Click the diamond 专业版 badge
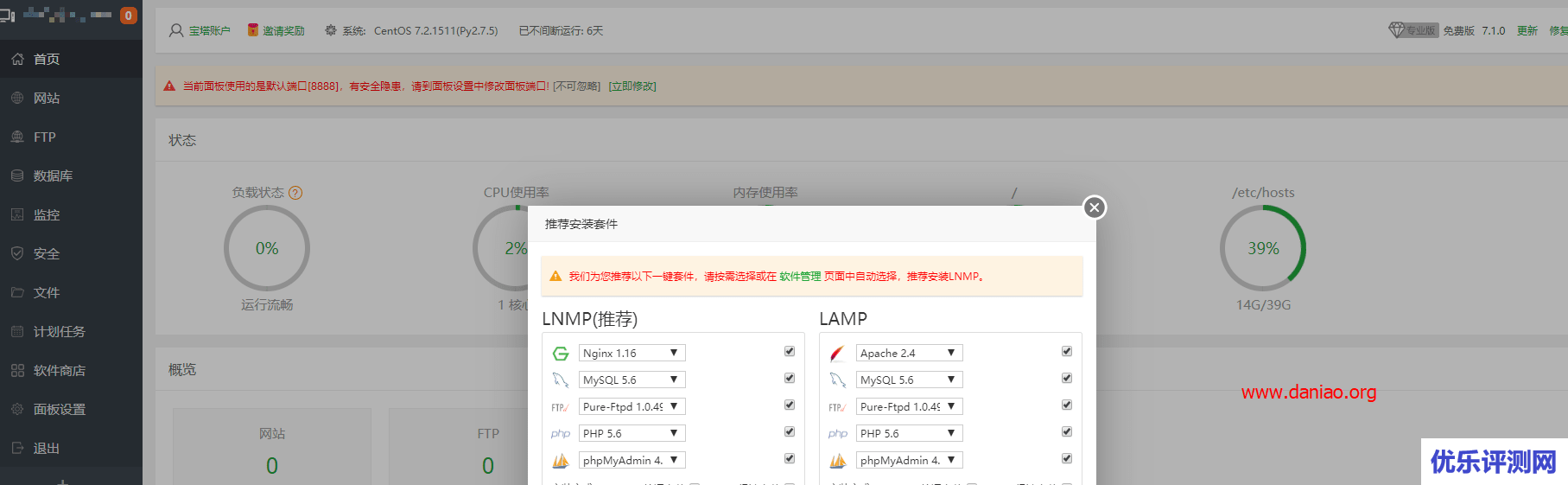1568x485 pixels. (1413, 30)
